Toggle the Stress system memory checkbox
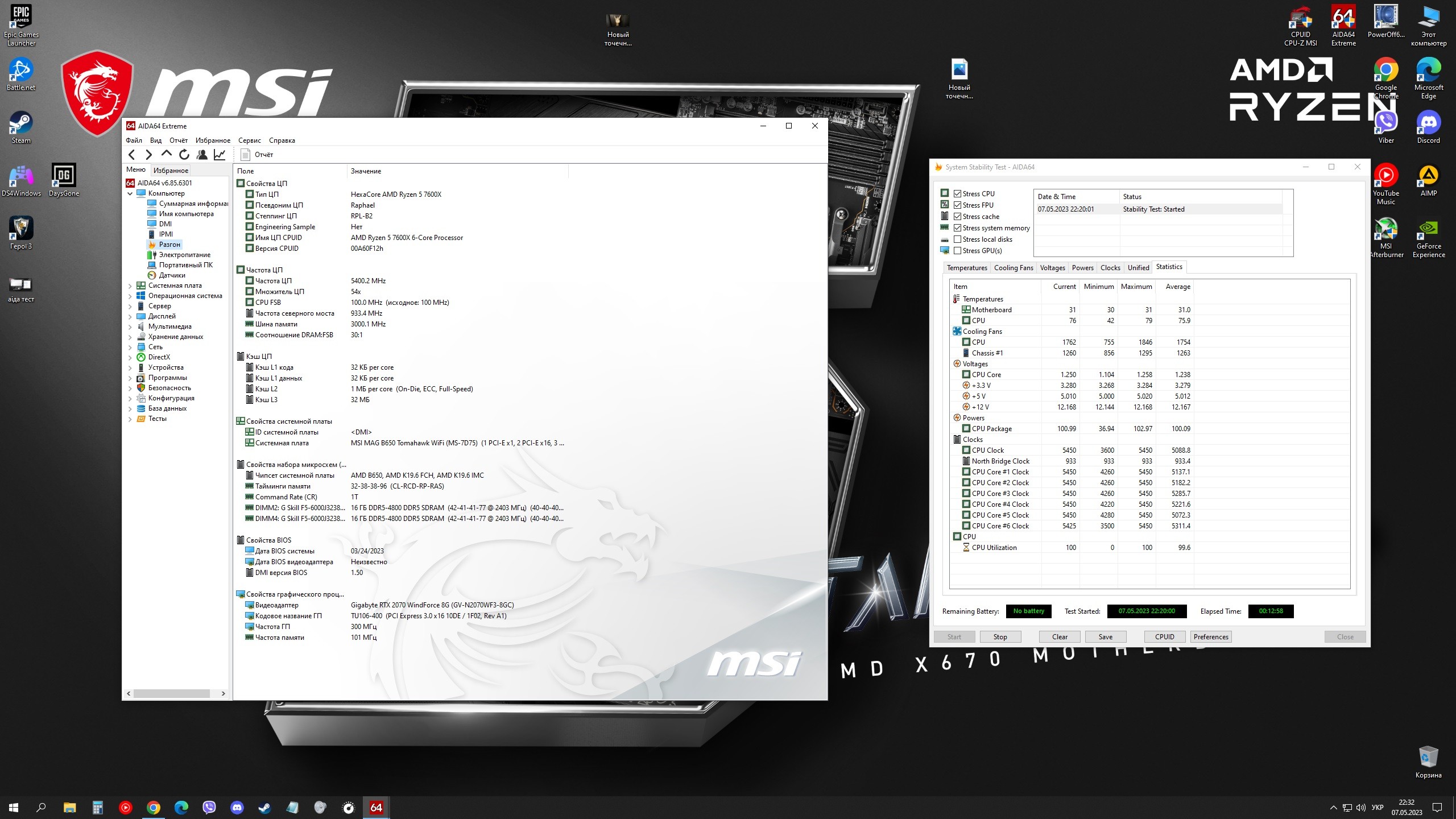 tap(958, 228)
